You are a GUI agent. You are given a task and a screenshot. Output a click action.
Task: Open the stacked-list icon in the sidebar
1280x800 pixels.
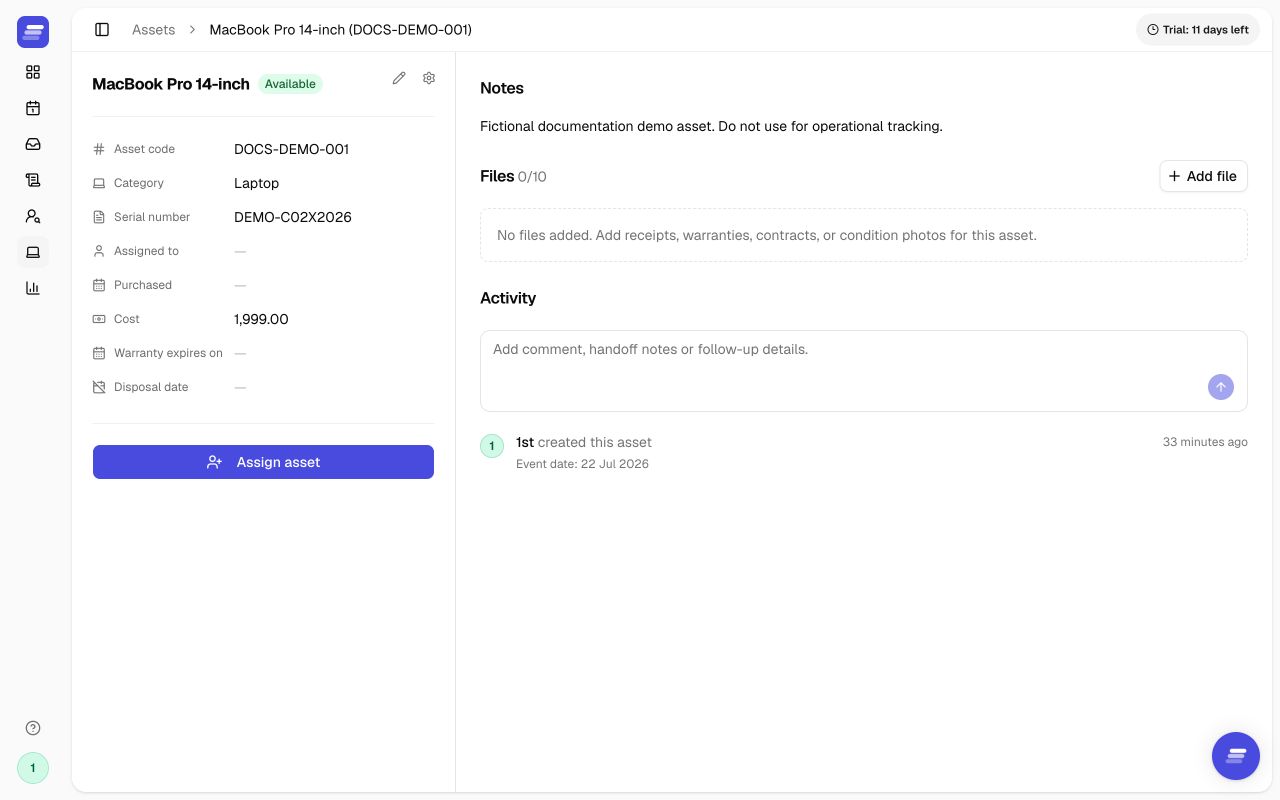pyautogui.click(x=33, y=180)
